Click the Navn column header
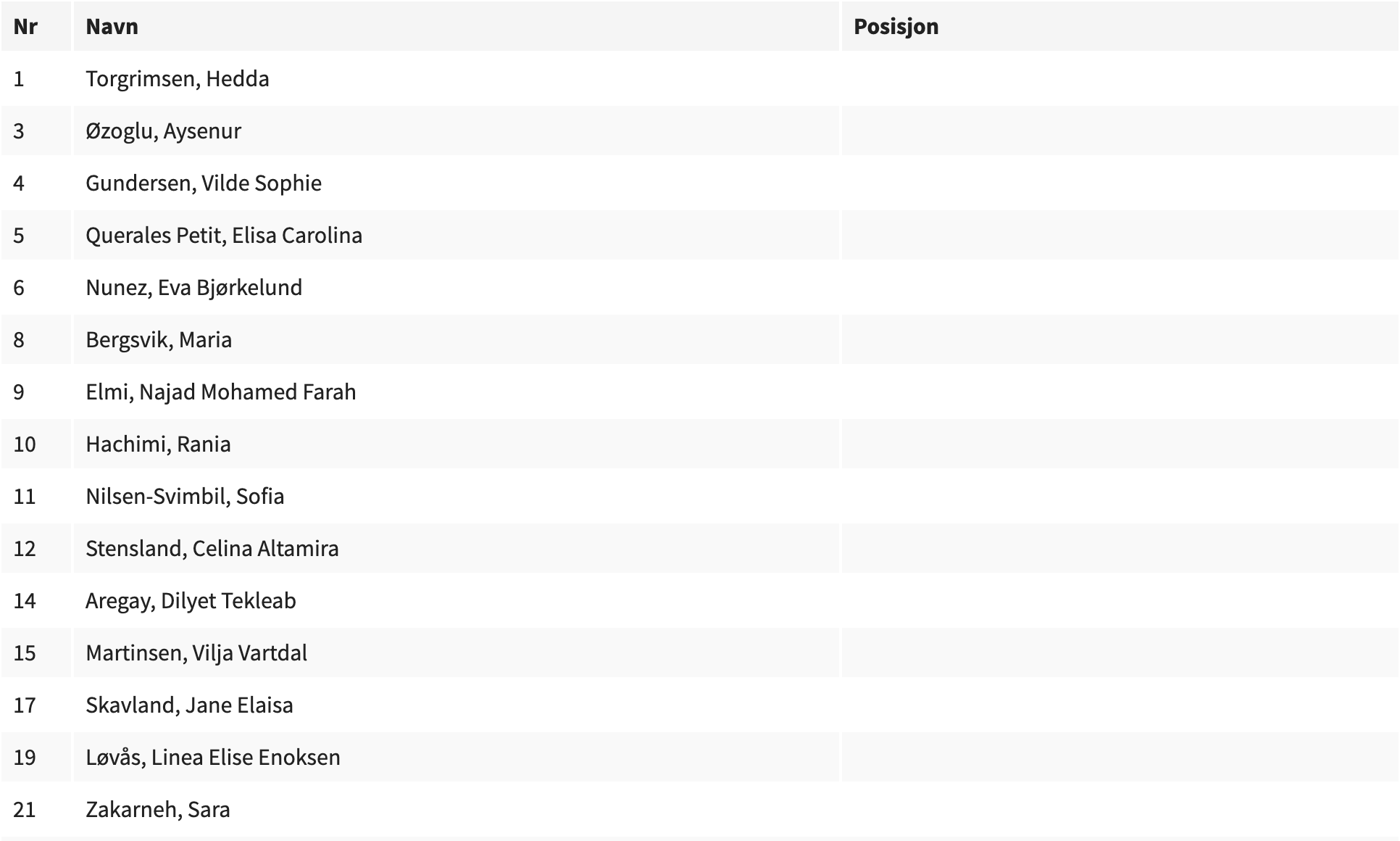This screenshot has width=1400, height=841. coord(112,27)
